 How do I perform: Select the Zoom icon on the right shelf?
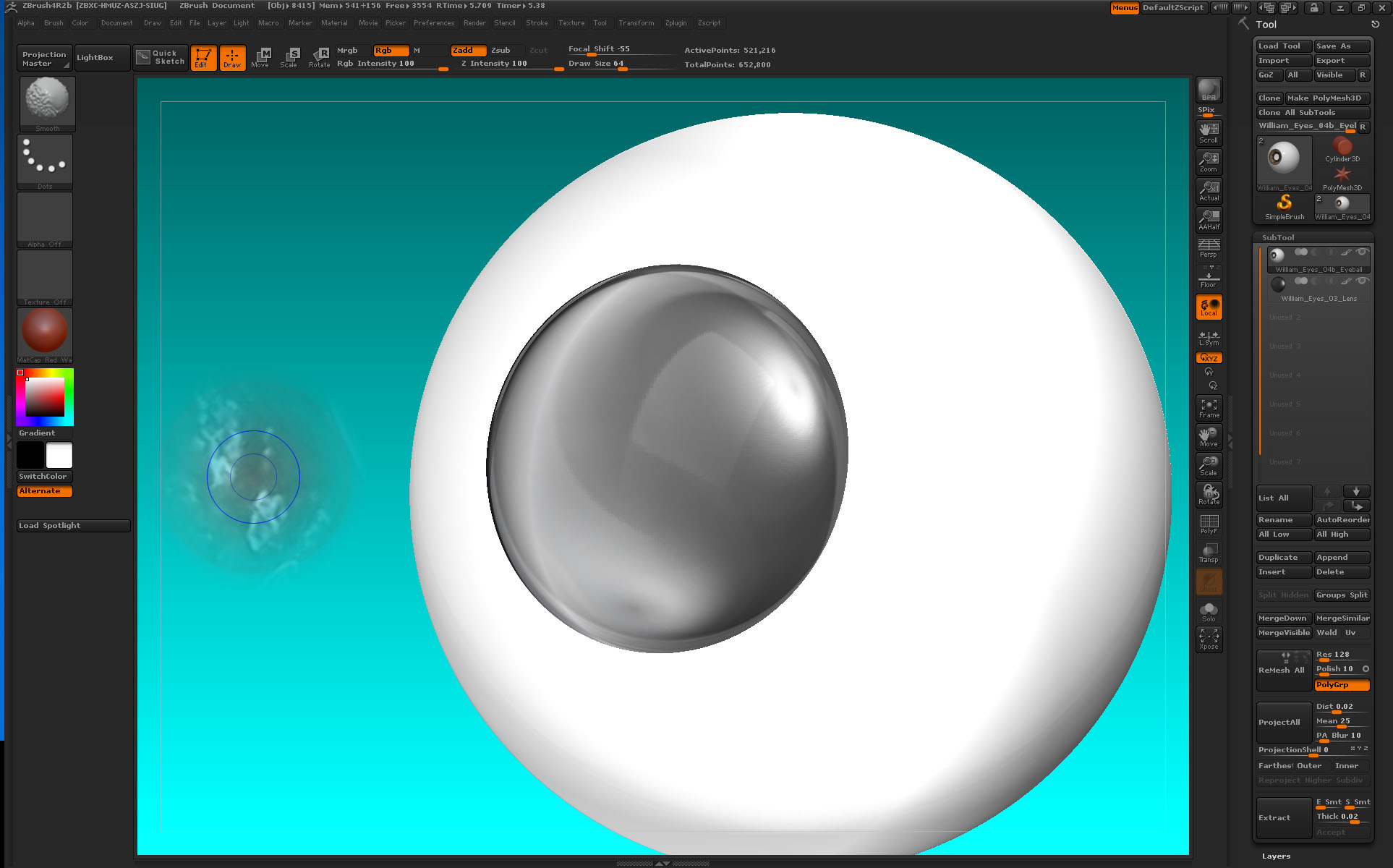tap(1208, 161)
